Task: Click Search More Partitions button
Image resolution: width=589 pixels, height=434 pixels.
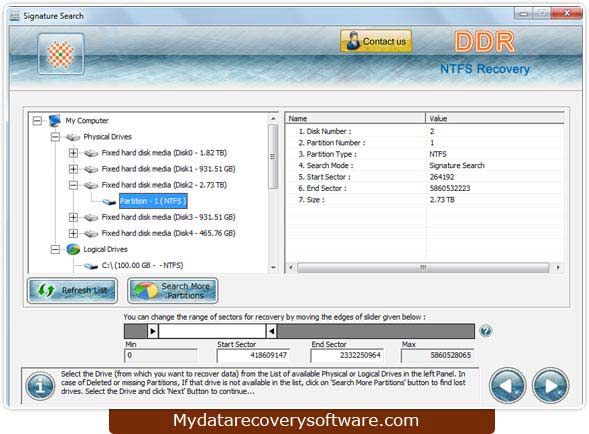Action: (172, 290)
